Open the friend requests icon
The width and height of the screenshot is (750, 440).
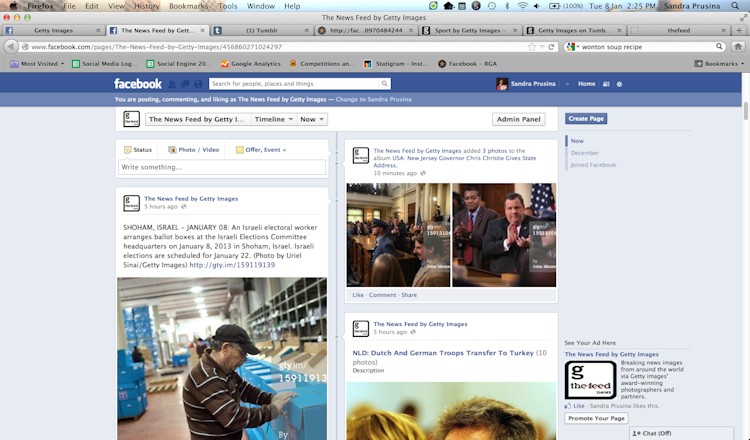pyautogui.click(x=172, y=84)
